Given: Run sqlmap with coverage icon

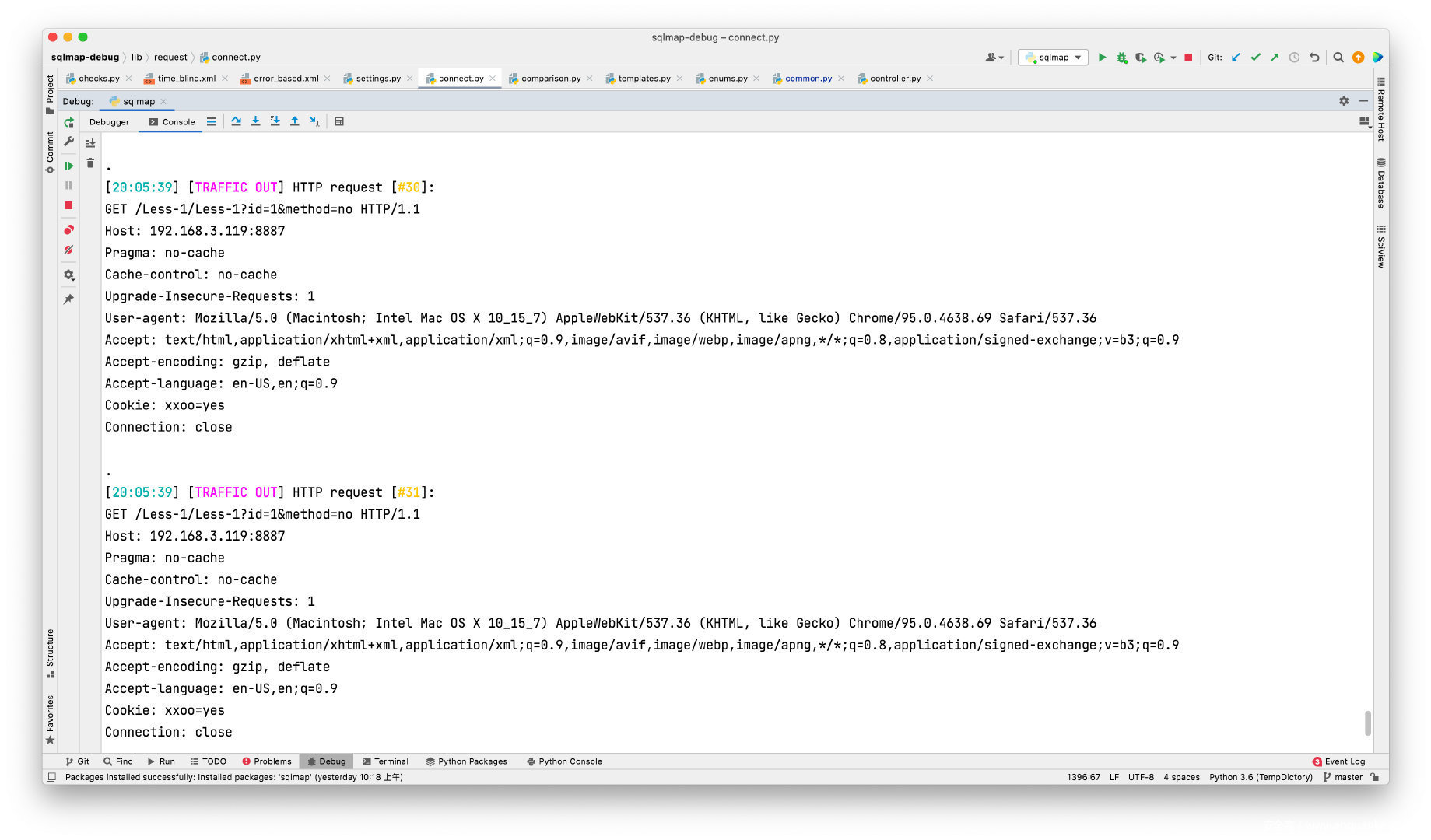Looking at the screenshot, I should point(1140,58).
